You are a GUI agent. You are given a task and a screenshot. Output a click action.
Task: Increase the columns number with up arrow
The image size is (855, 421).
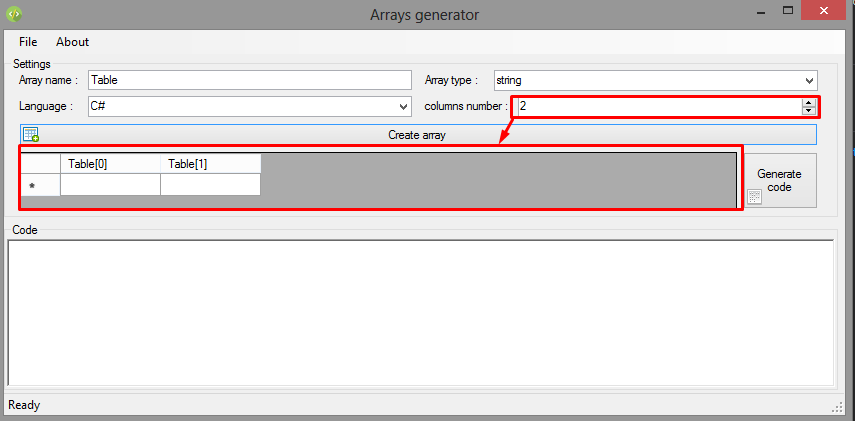[809, 103]
